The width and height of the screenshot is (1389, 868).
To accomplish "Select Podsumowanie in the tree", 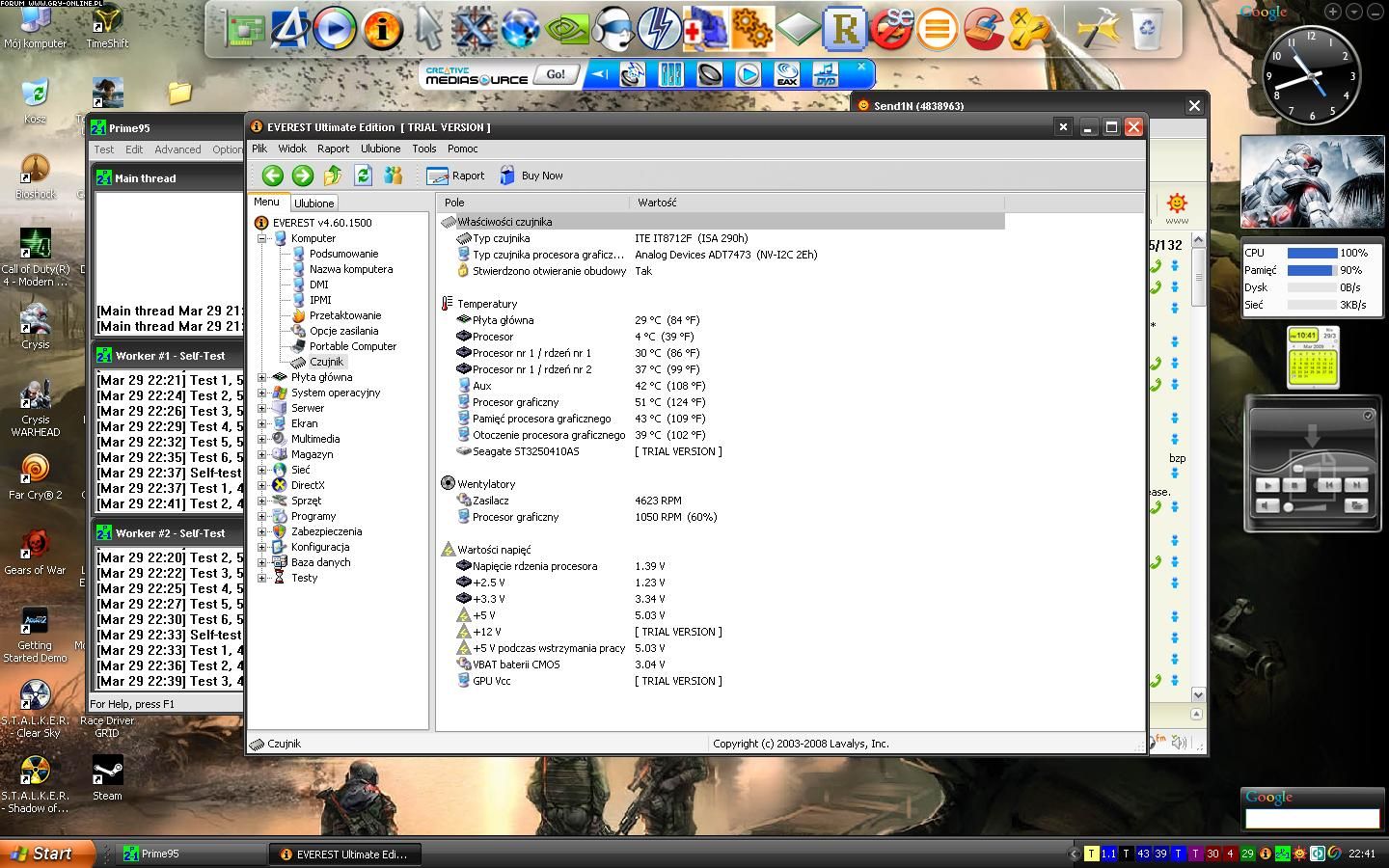I will (x=343, y=254).
